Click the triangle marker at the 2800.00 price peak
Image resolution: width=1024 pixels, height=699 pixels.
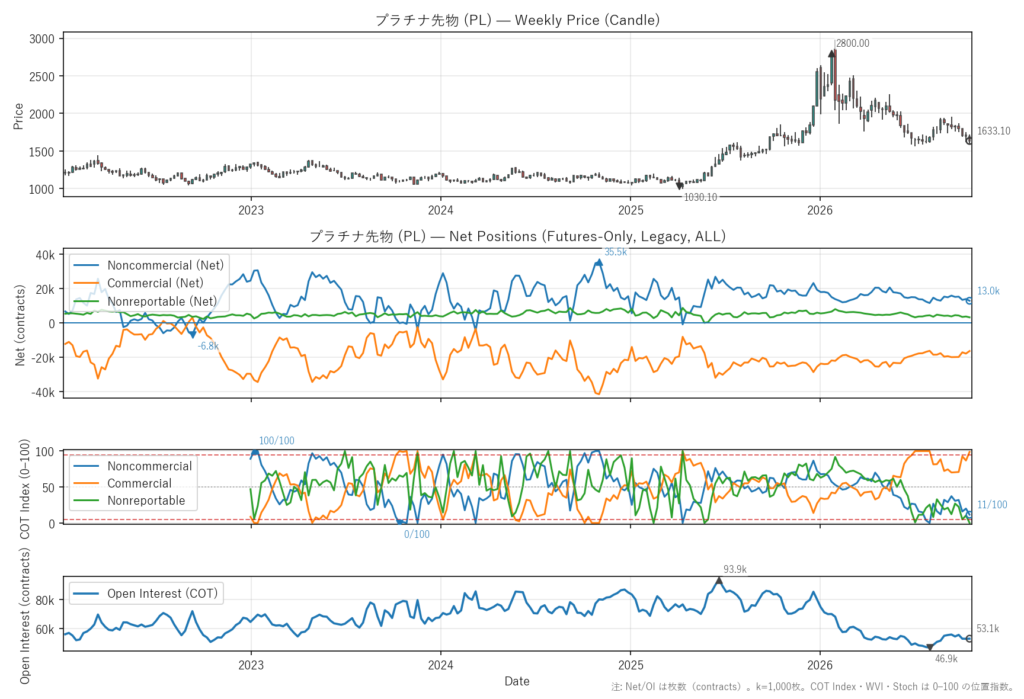tap(831, 54)
